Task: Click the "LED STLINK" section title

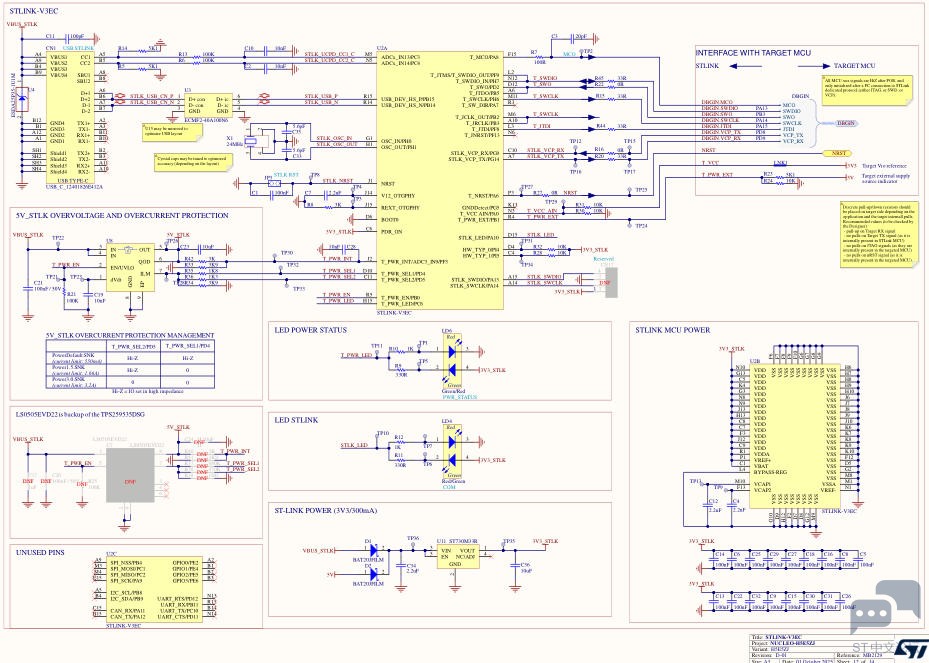Action: click(296, 420)
